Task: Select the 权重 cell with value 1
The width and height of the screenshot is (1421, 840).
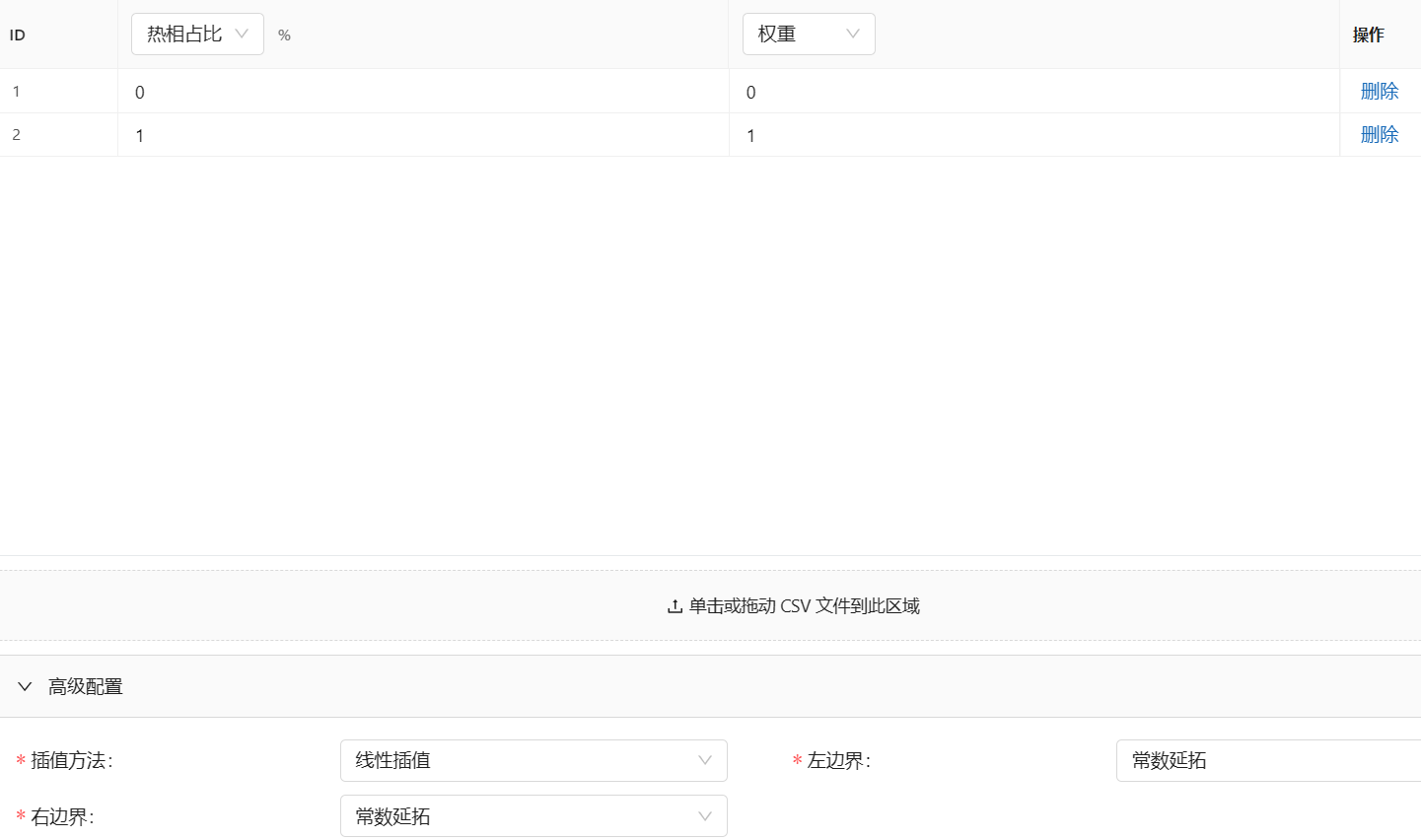Action: click(1034, 135)
